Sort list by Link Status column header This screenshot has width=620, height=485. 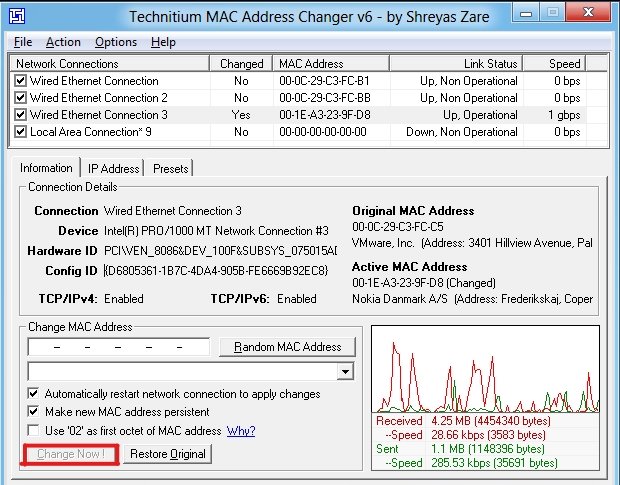[x=454, y=64]
